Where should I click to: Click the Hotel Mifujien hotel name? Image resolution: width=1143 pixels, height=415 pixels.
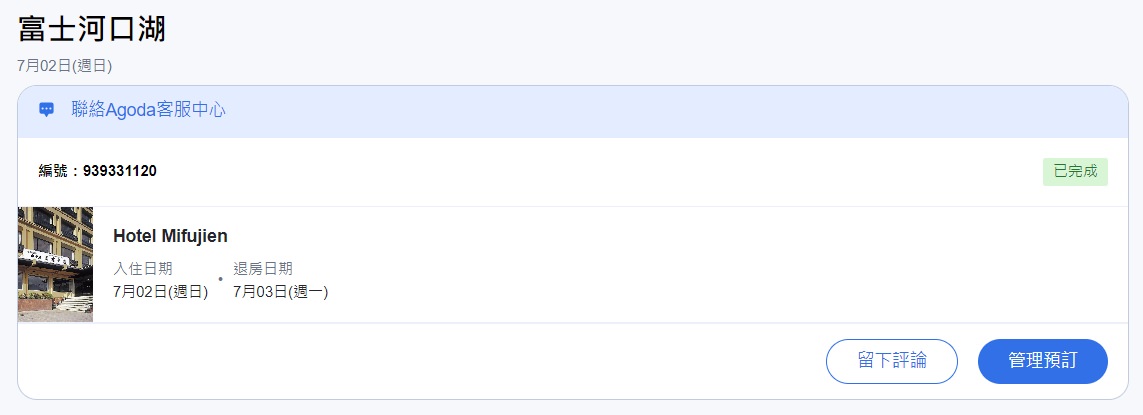coord(170,236)
